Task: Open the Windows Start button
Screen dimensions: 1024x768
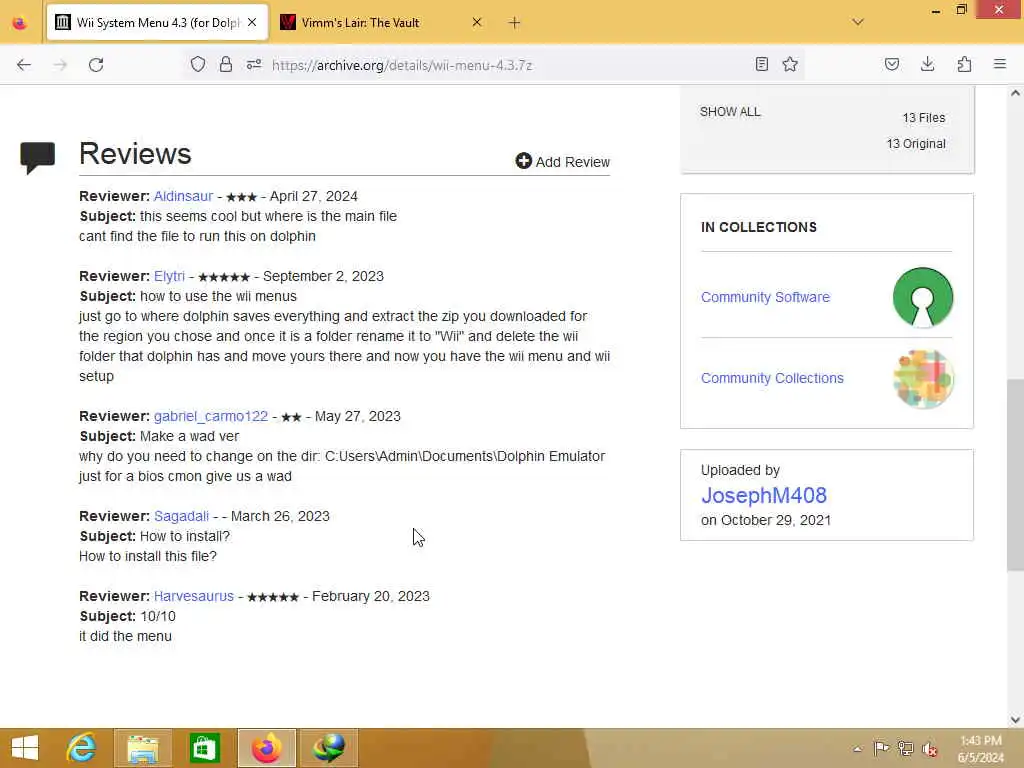Action: tap(25, 748)
